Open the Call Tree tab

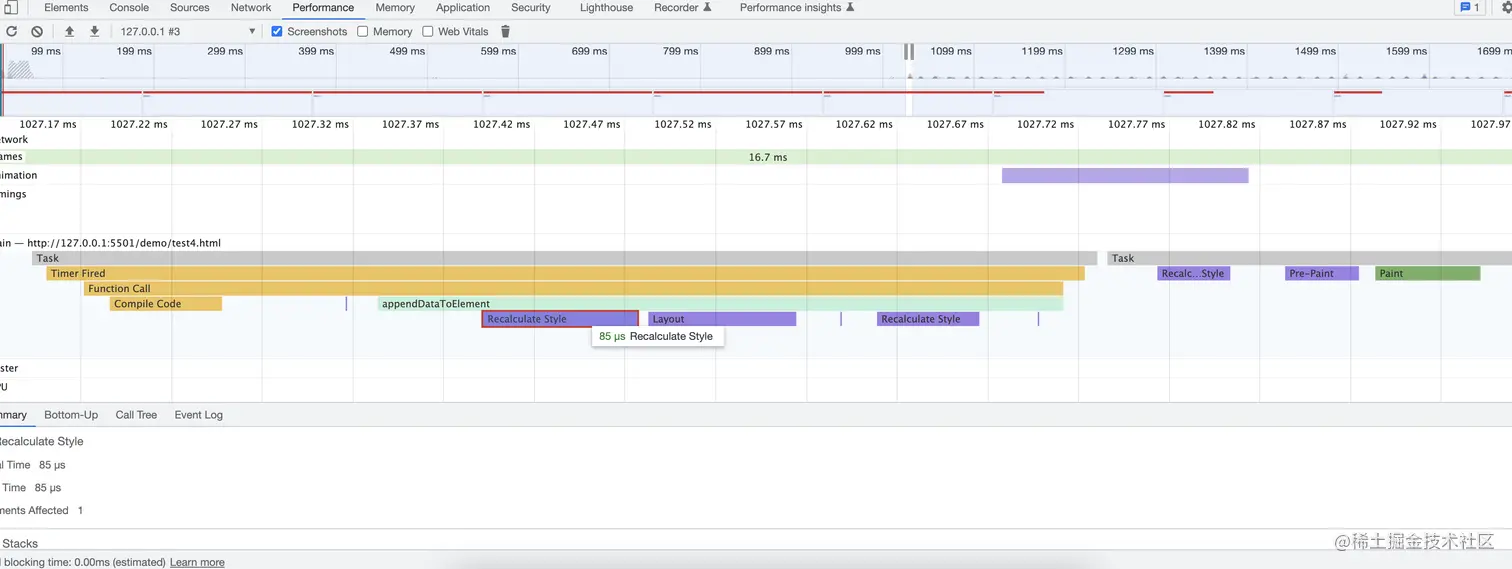(x=136, y=415)
